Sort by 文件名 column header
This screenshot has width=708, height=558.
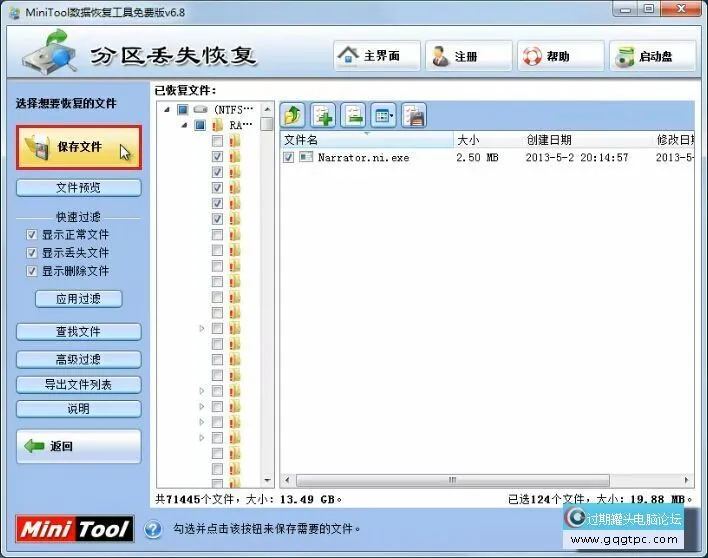coord(367,140)
